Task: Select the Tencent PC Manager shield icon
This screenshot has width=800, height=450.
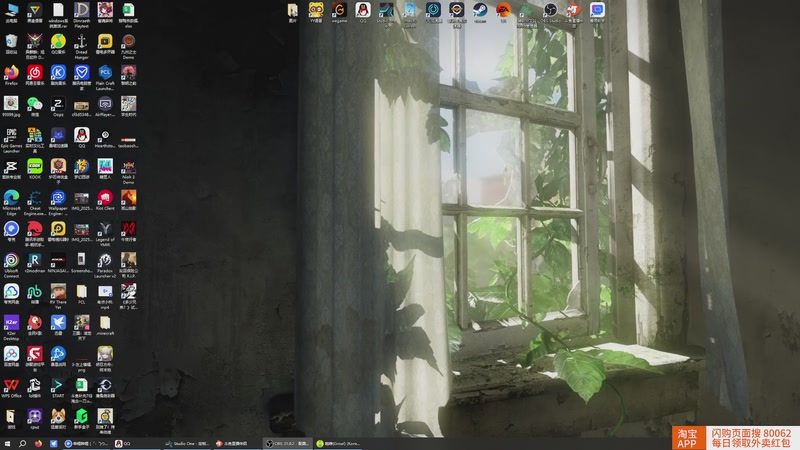Action: click(x=82, y=77)
